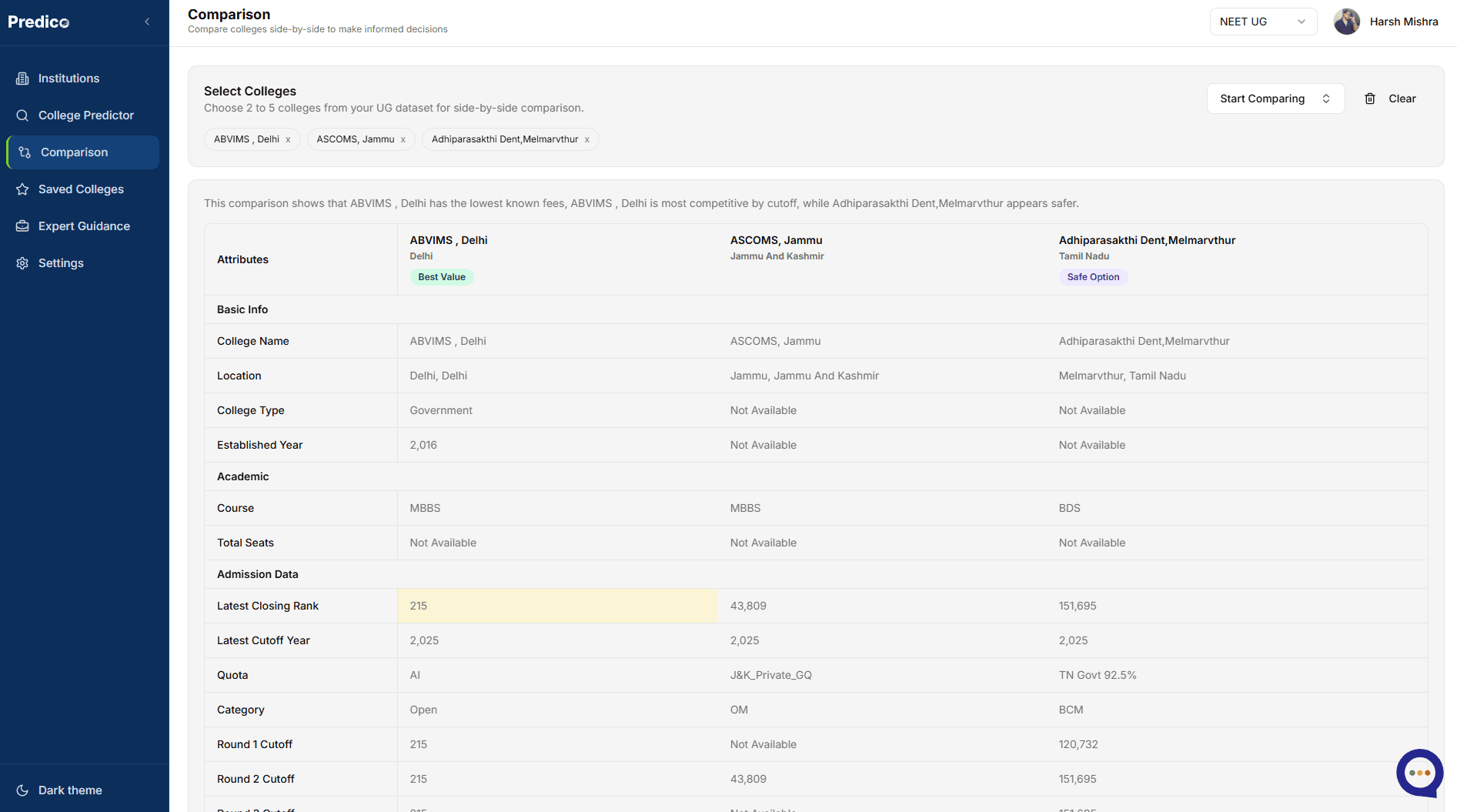Click the Round 1 Cutoff row label
This screenshot has height=812, width=1457.
[x=255, y=744]
